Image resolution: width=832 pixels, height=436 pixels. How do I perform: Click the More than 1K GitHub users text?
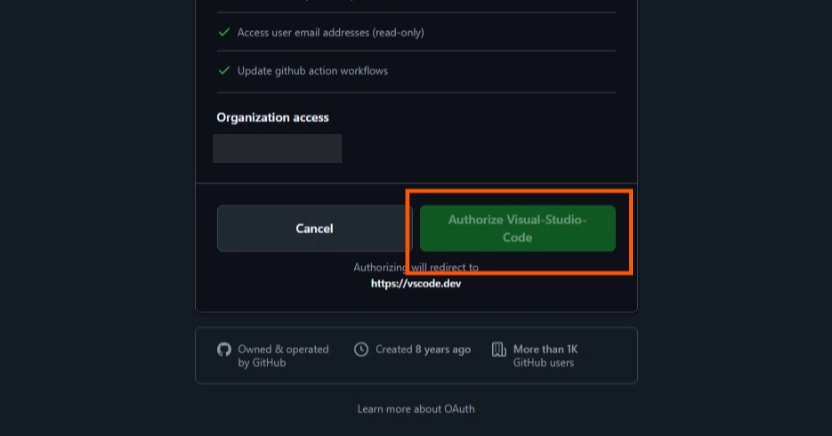coord(545,356)
